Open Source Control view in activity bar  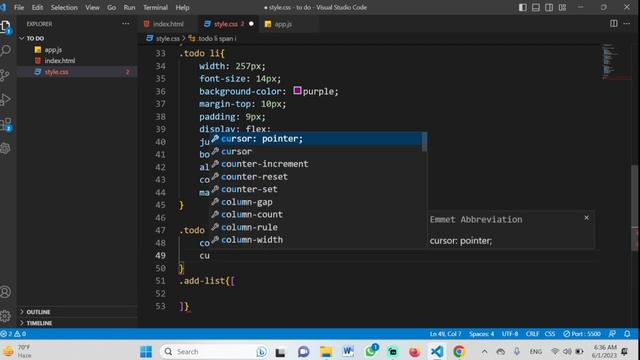6,75
